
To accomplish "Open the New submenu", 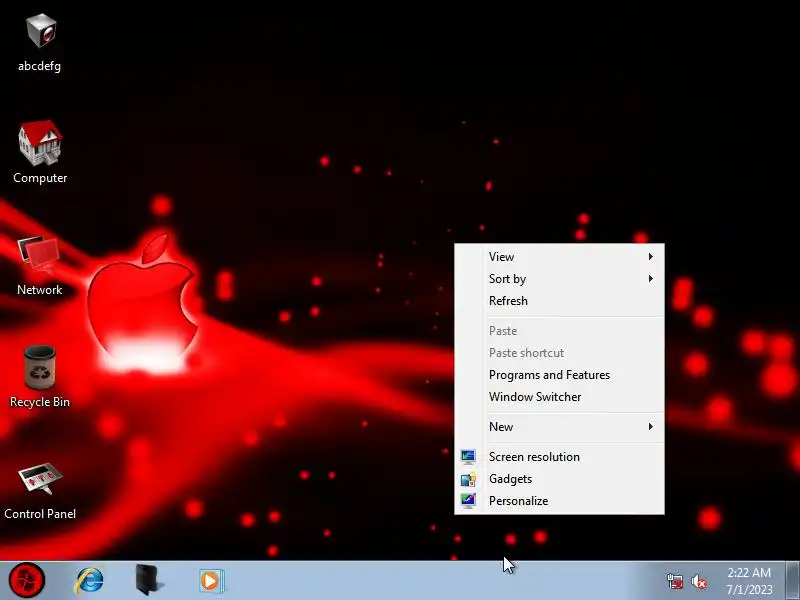I will (x=559, y=427).
